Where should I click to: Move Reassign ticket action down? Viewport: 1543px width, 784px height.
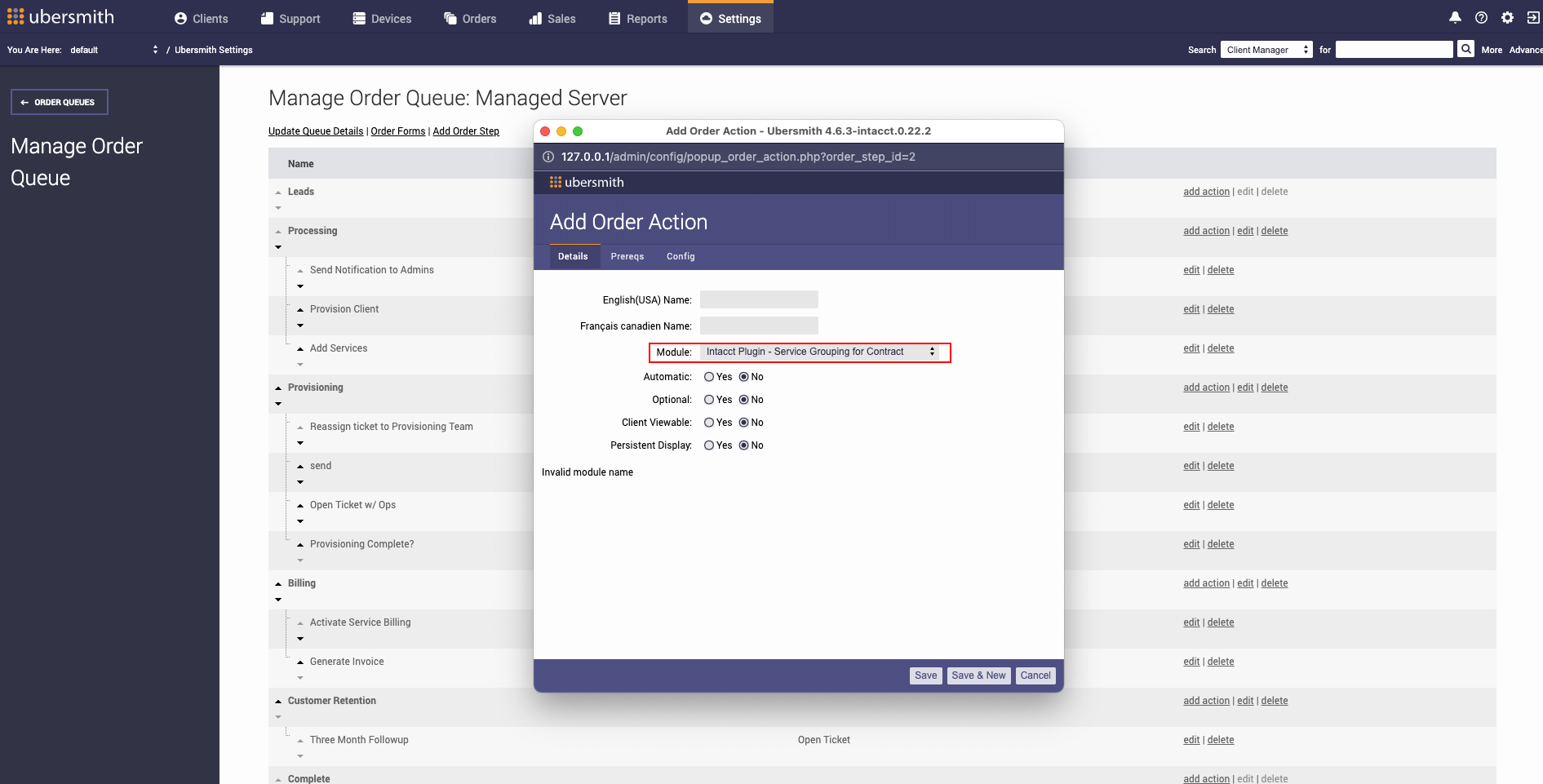300,443
